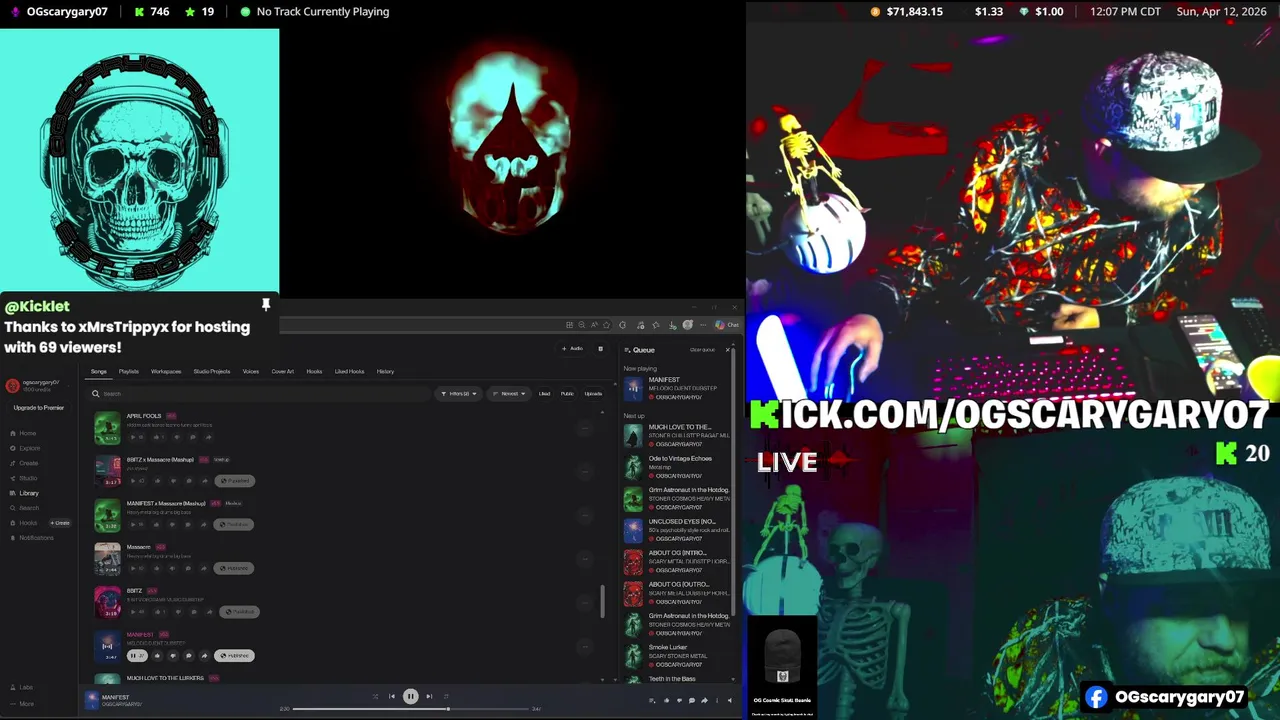
Task: Open Copilot Chat in browser toolbar
Action: 727,325
